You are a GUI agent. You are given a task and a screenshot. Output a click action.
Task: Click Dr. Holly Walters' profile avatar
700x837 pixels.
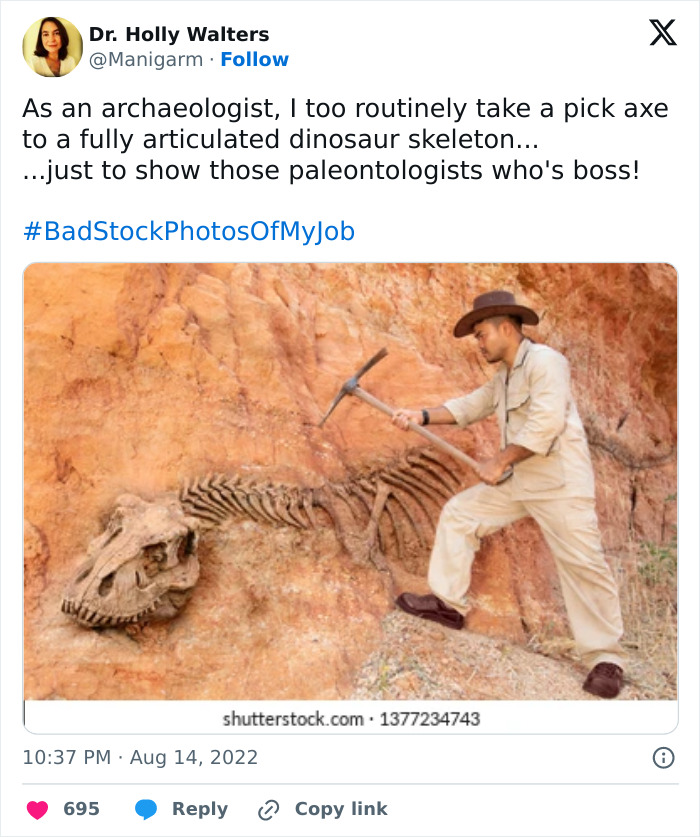pyautogui.click(x=51, y=44)
